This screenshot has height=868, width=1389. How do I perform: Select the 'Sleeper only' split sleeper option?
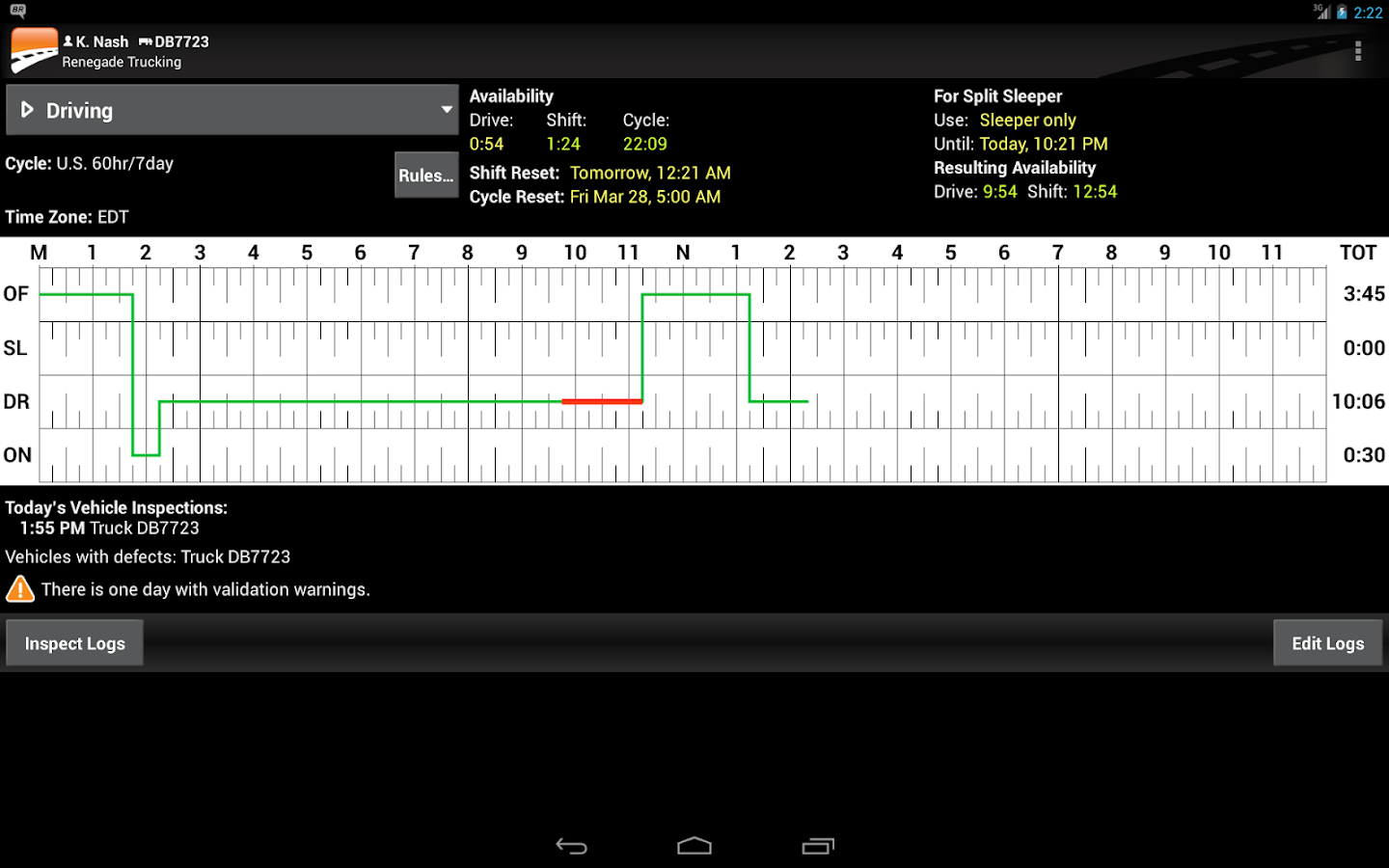click(x=1027, y=120)
